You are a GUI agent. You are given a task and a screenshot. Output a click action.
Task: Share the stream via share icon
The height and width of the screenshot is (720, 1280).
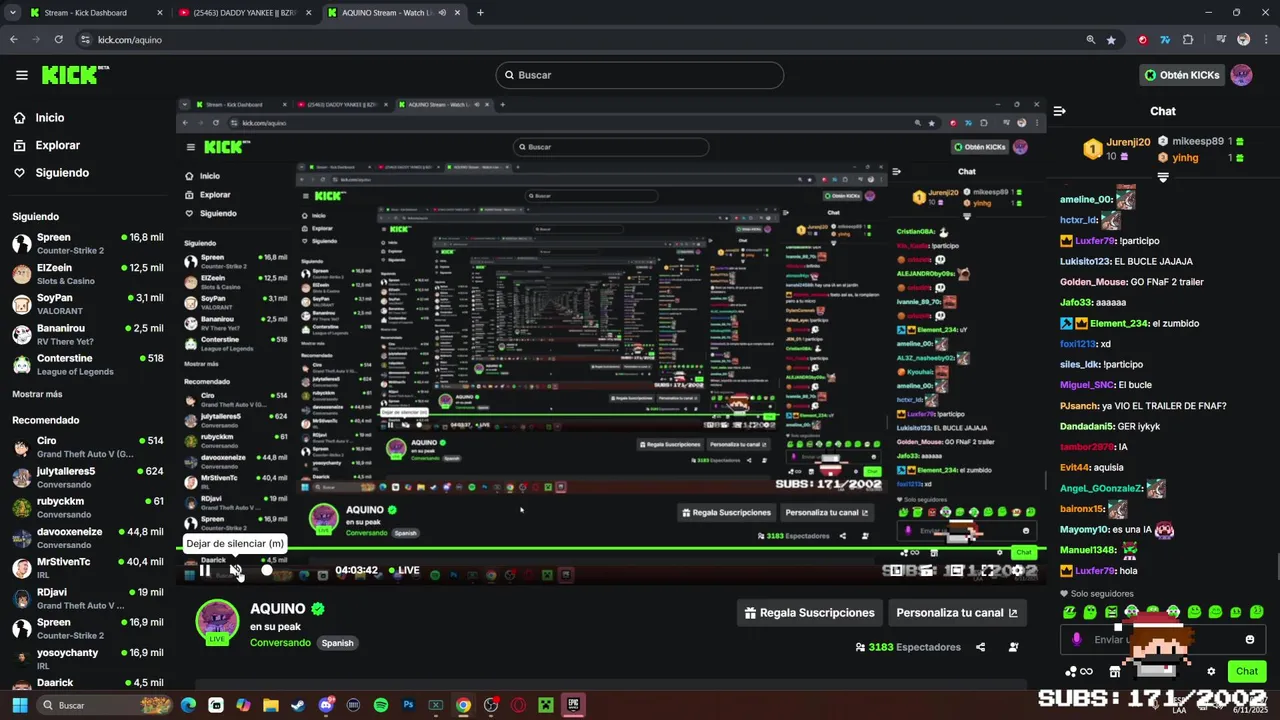pos(980,647)
